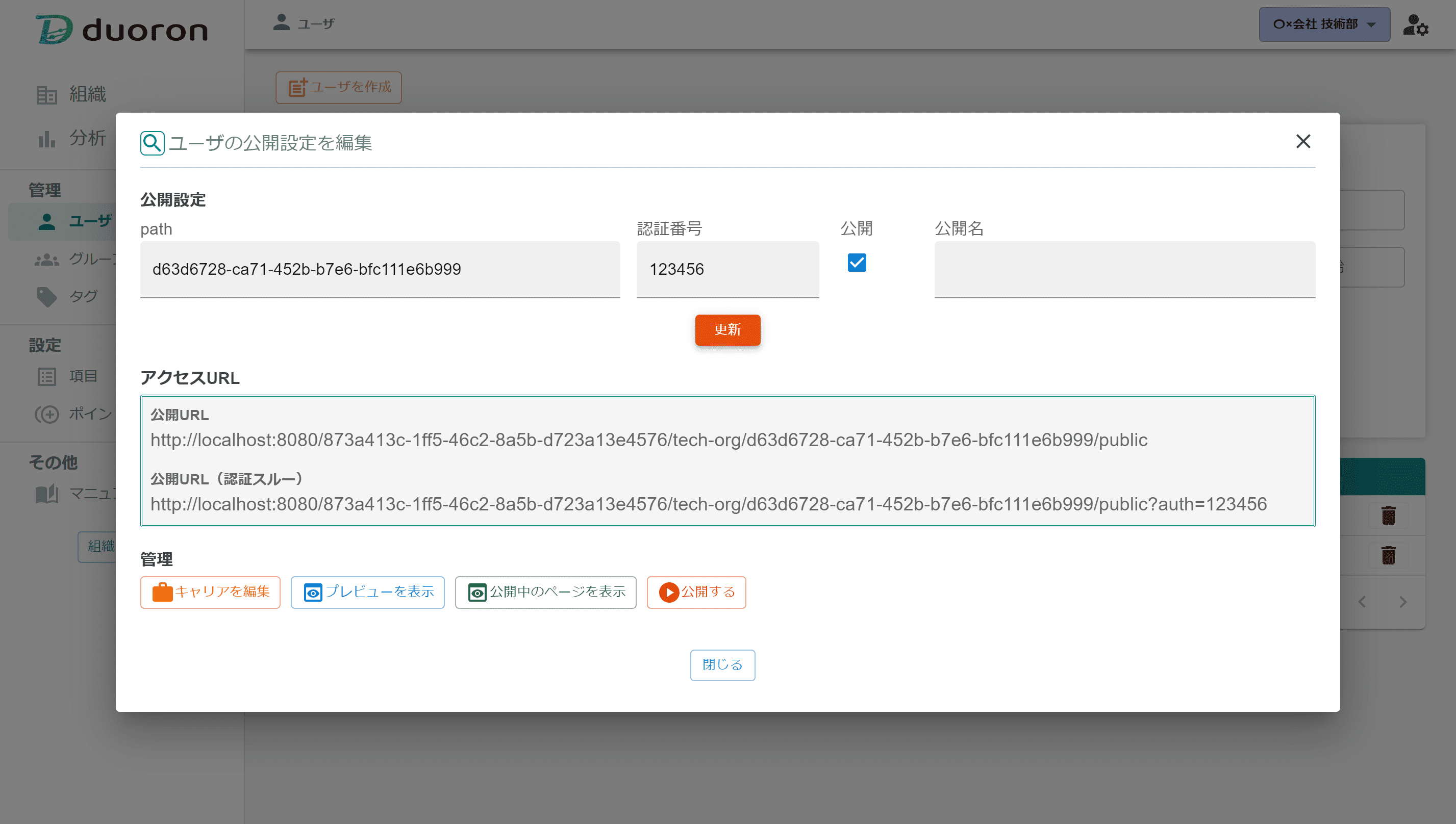The height and width of the screenshot is (824, 1456).
Task: Click the 閉じる button
Action: 722,665
